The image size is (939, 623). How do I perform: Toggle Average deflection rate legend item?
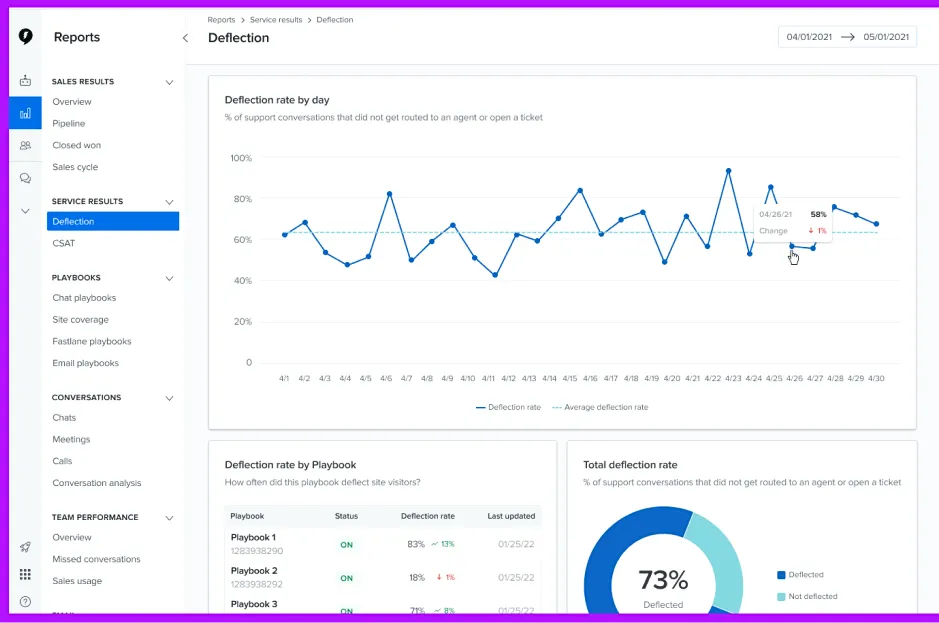pos(600,407)
